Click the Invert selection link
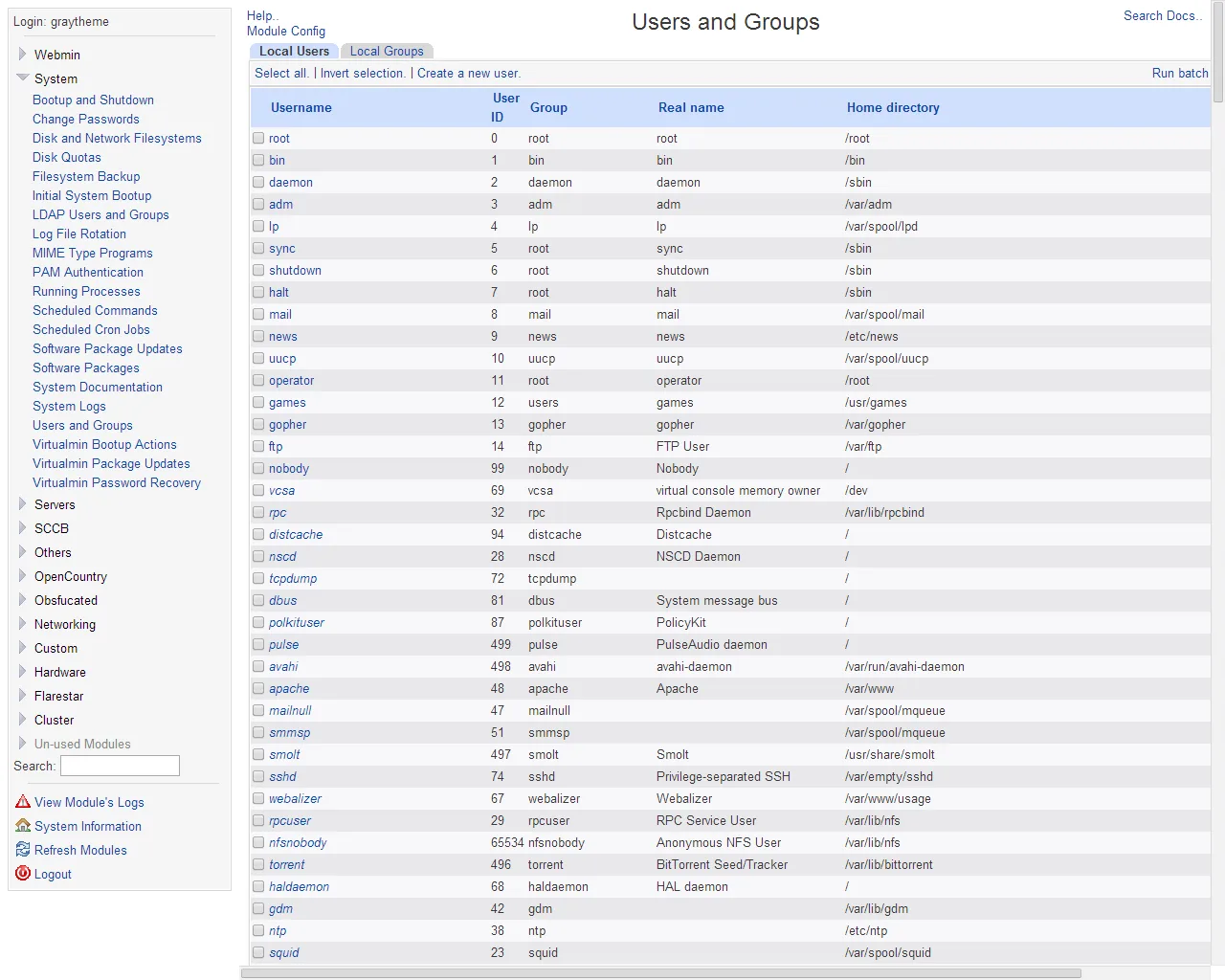 point(362,73)
